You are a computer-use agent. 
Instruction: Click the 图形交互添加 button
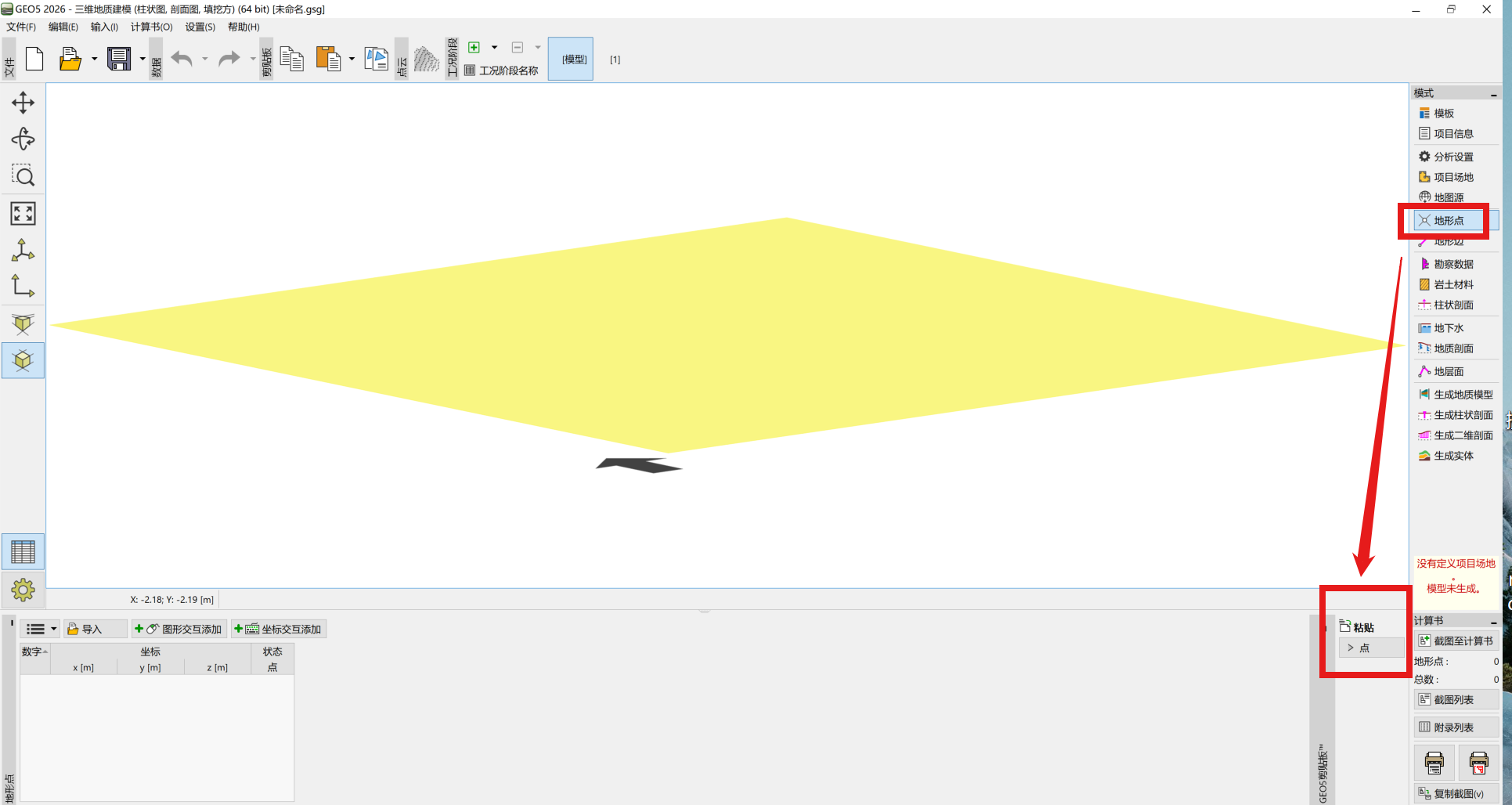click(x=179, y=629)
